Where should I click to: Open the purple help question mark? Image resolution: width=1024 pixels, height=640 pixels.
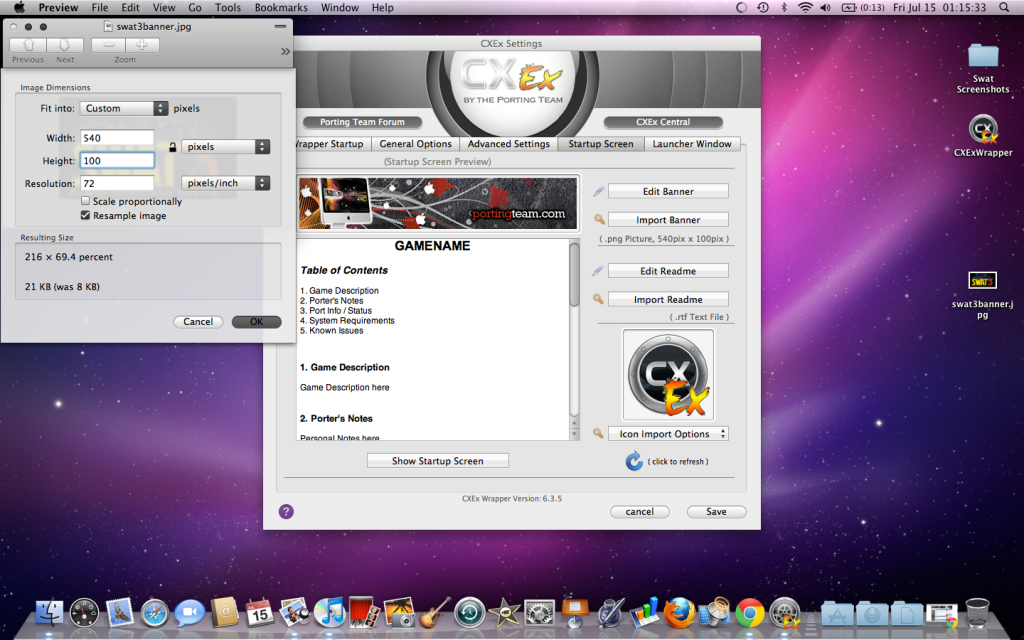point(286,511)
